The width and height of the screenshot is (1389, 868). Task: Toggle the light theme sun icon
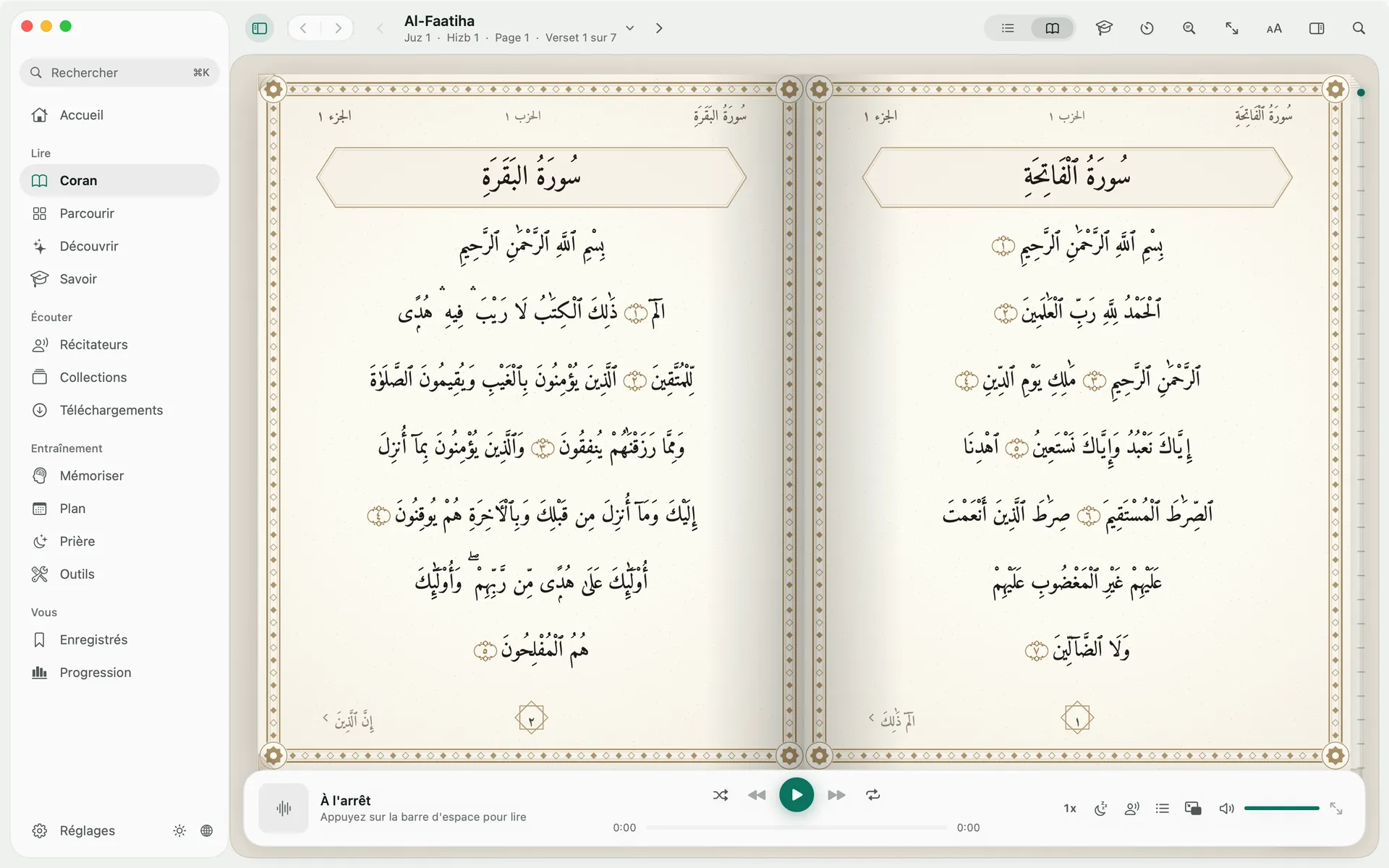tap(179, 830)
